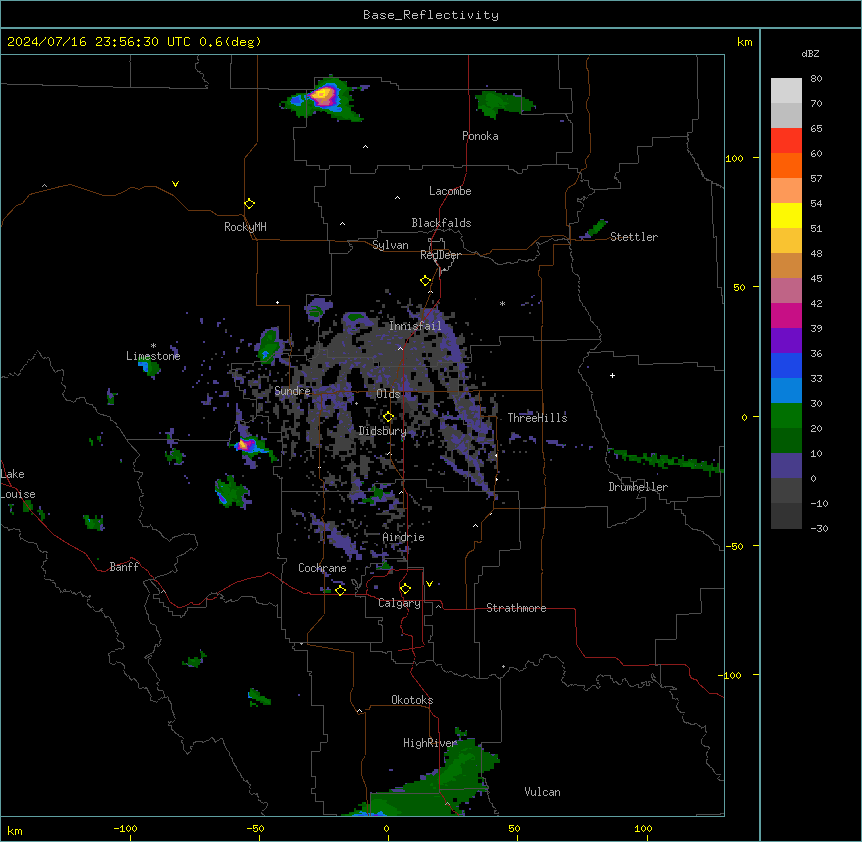Pick the light gray 80-70 dBZ legend swatch
862x842 pixels.
point(786,91)
